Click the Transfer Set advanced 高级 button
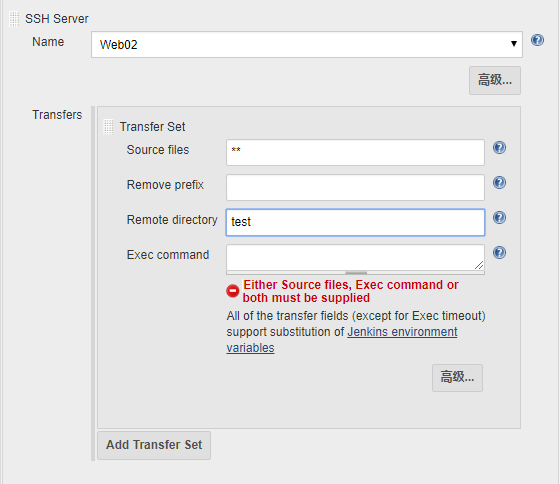 pyautogui.click(x=457, y=378)
